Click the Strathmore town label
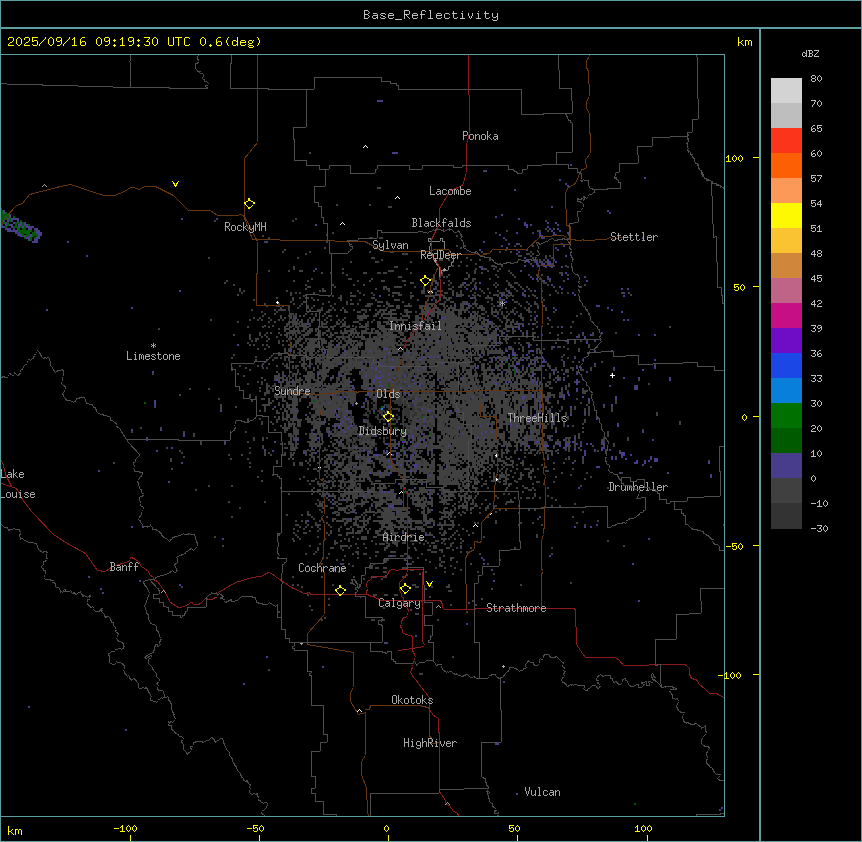Screen dimensions: 862x842 pyautogui.click(x=516, y=609)
